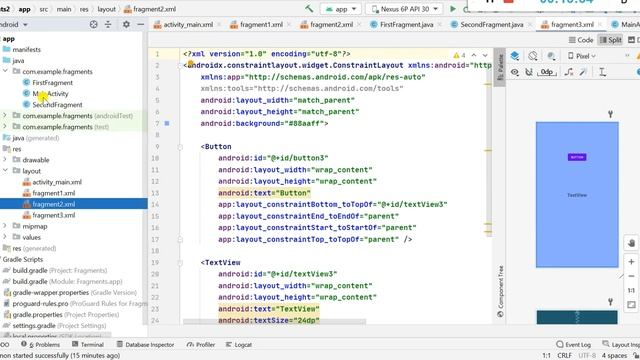Click the #88aaff color swatch in gutter

[x=167, y=123]
